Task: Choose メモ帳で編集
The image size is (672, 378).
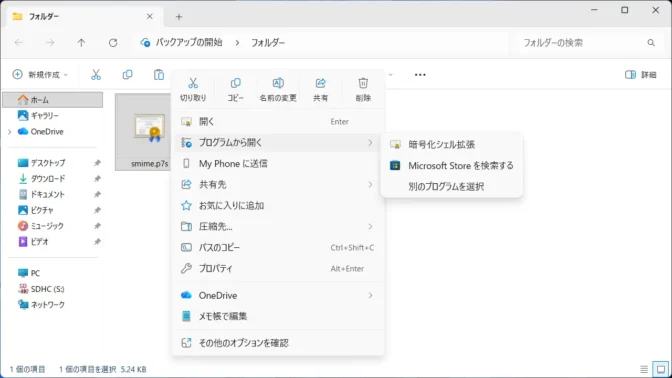Action: tap(278, 316)
